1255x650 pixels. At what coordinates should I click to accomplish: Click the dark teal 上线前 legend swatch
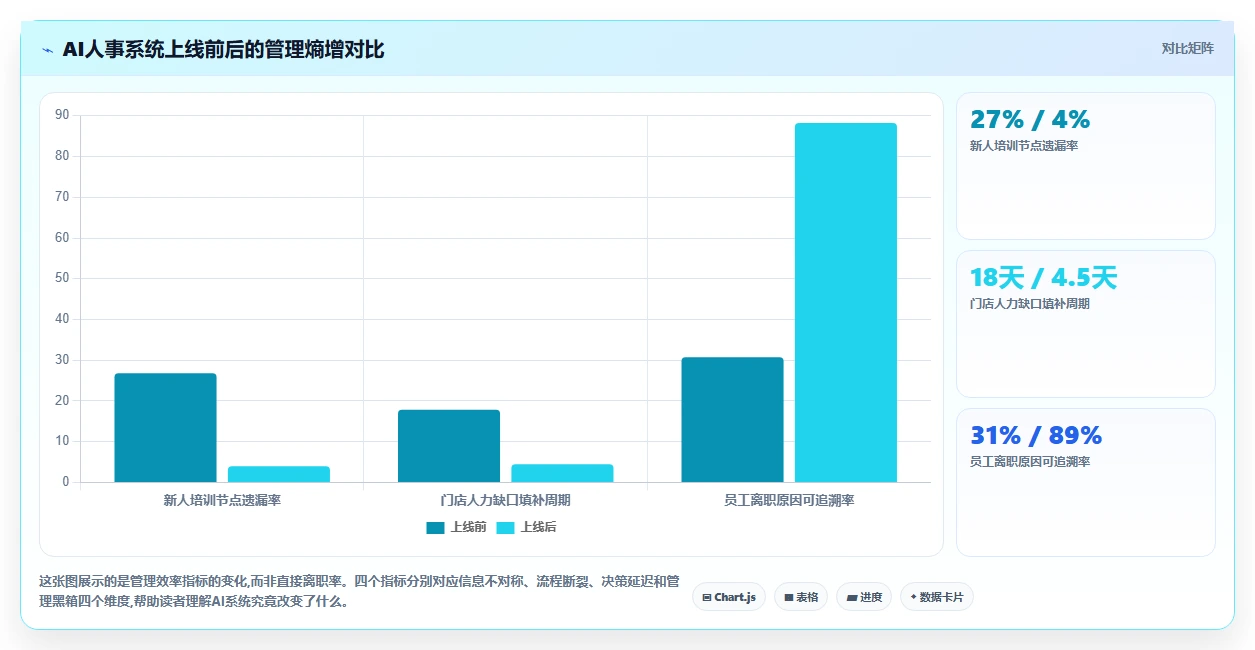[x=435, y=528]
